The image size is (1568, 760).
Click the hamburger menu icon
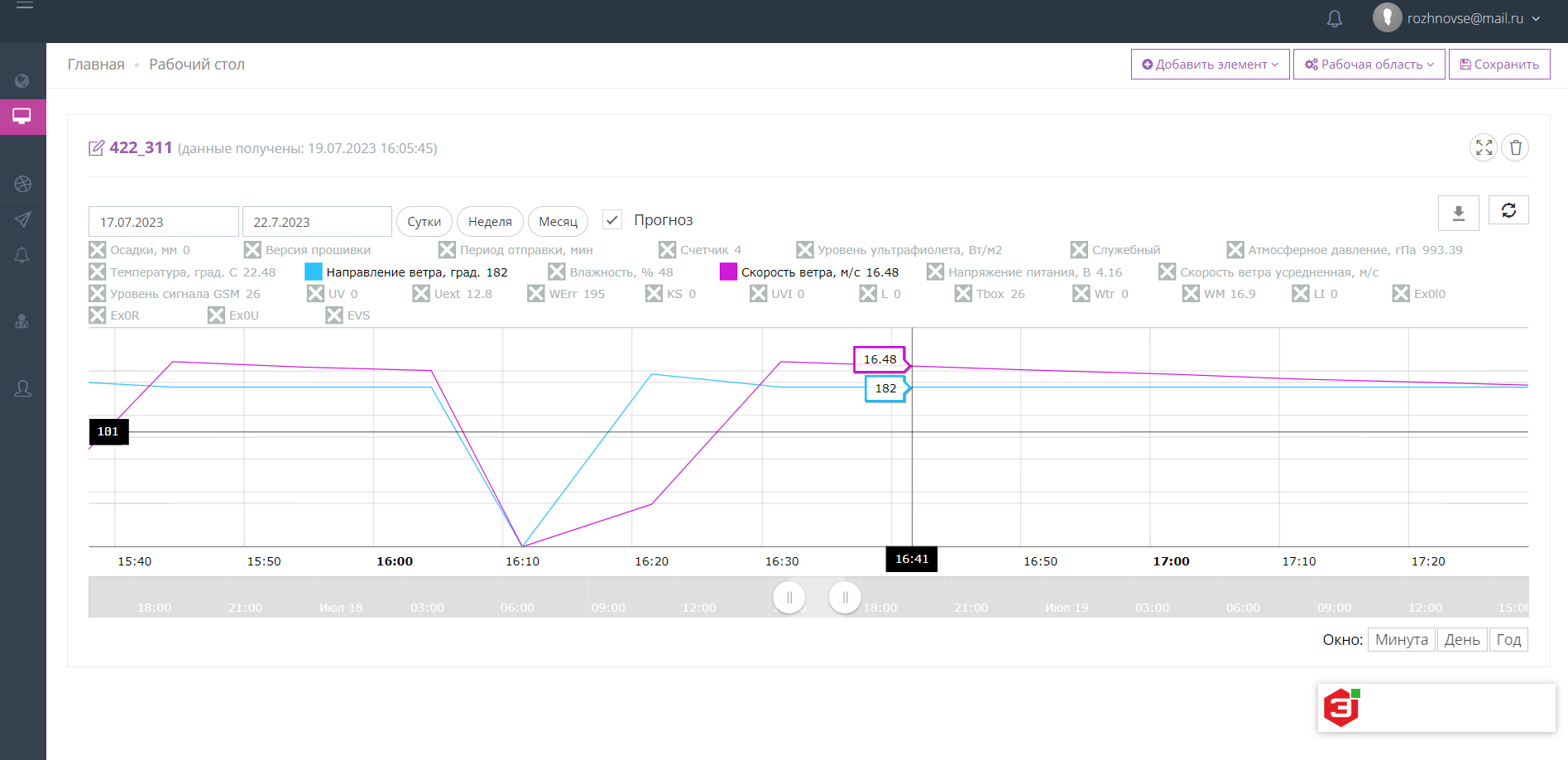[x=25, y=6]
